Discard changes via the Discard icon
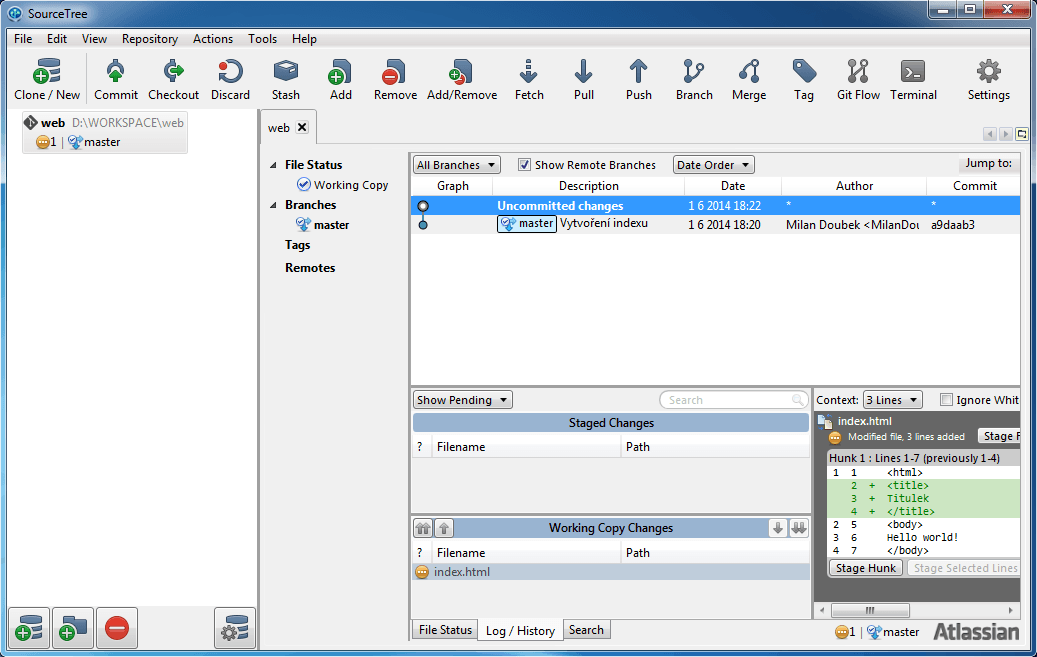1037x657 pixels. click(x=230, y=79)
